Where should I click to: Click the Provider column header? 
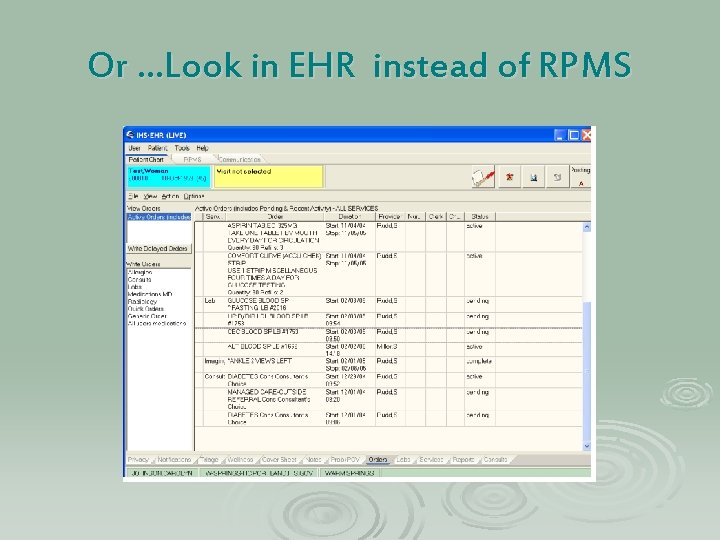click(390, 216)
